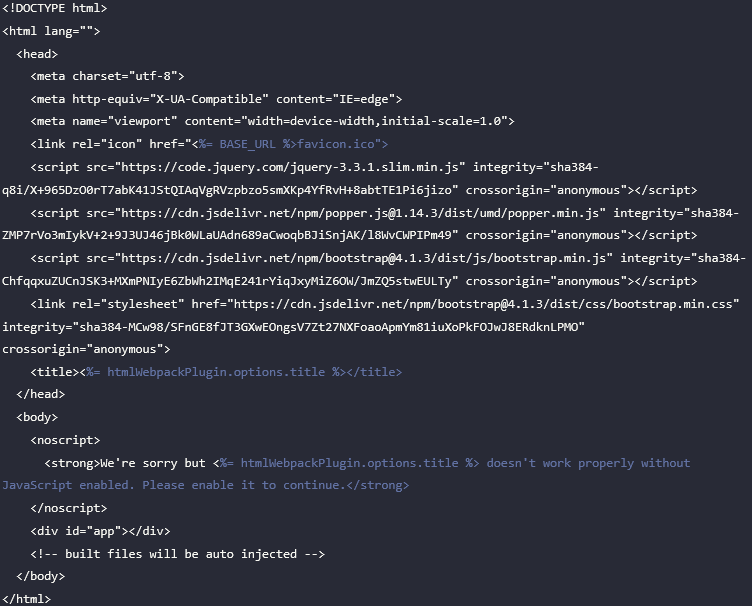Click the viewport meta tag line
Image resolution: width=752 pixels, height=606 pixels.
(272, 121)
